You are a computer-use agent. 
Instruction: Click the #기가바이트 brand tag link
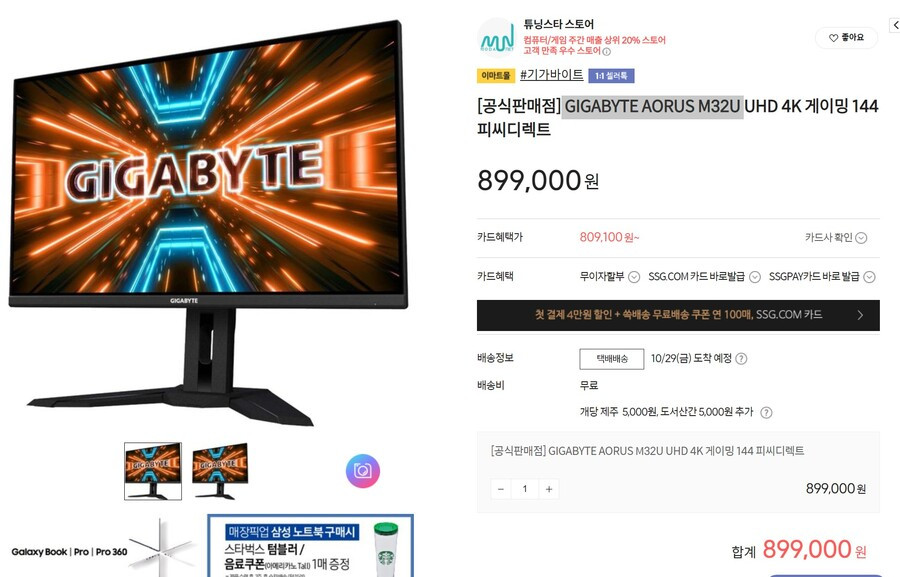coord(552,75)
